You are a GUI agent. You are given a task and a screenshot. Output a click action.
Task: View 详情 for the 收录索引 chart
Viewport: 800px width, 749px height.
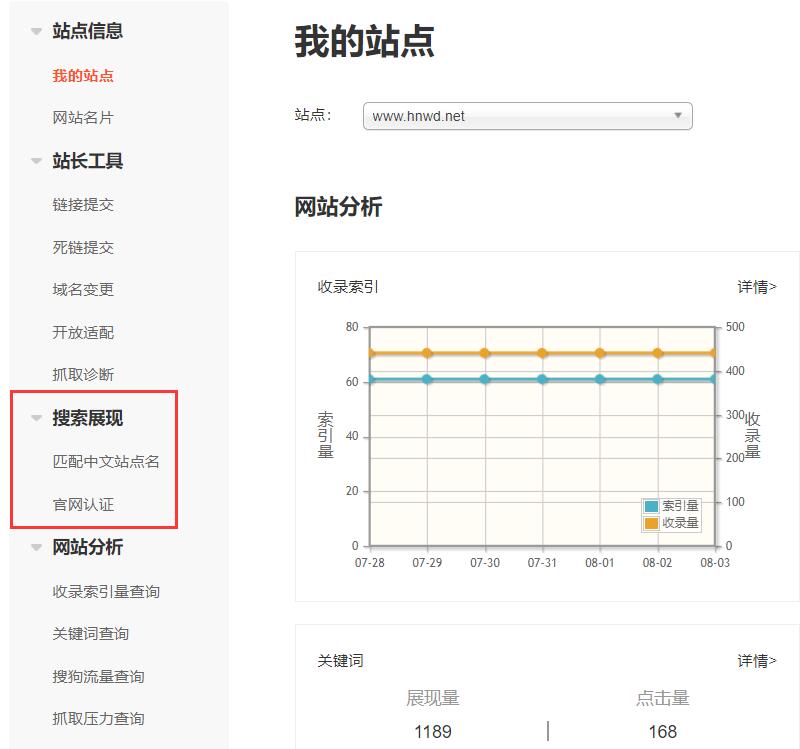(756, 287)
